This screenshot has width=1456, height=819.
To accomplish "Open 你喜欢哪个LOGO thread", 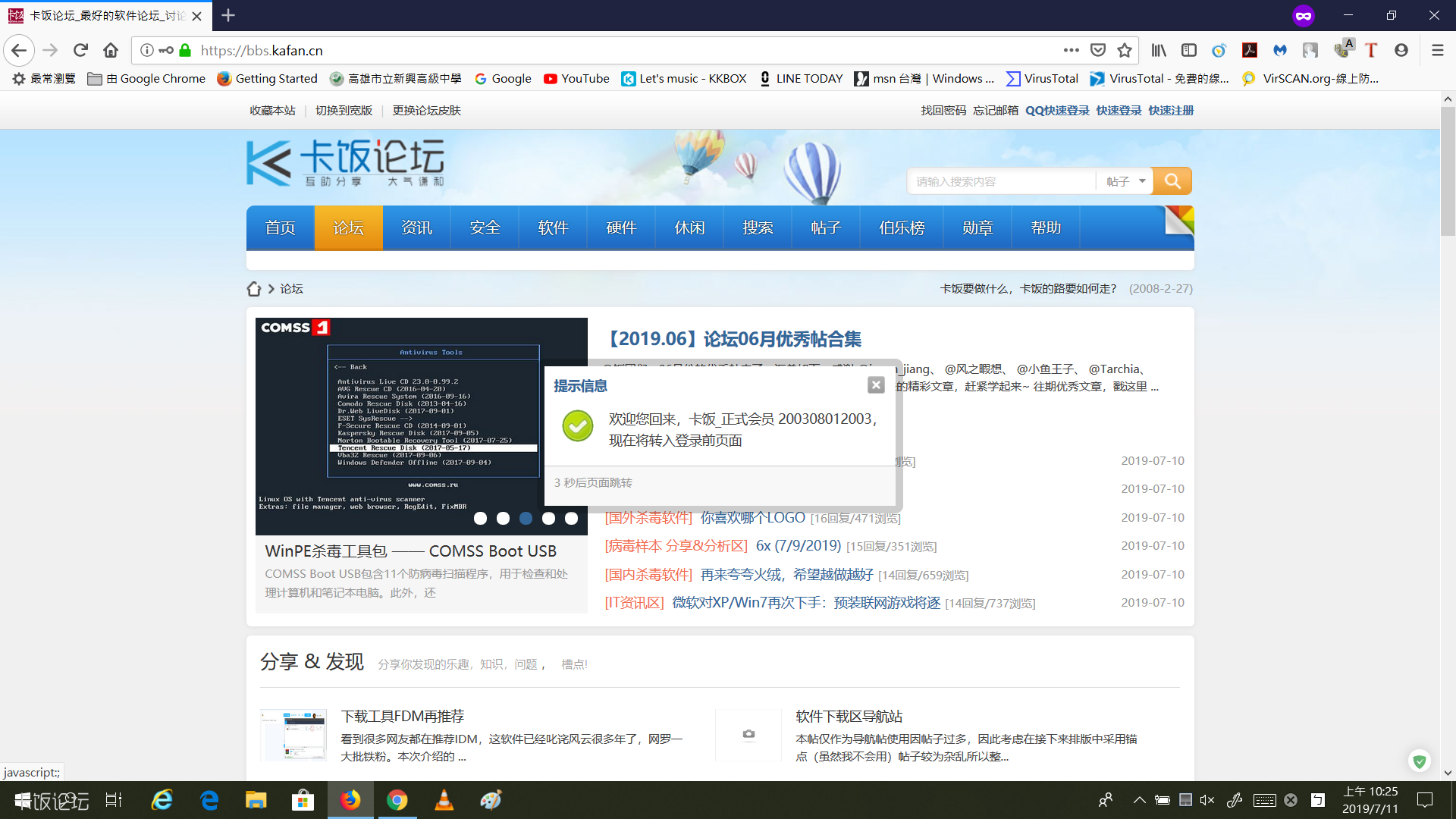I will point(753,518).
